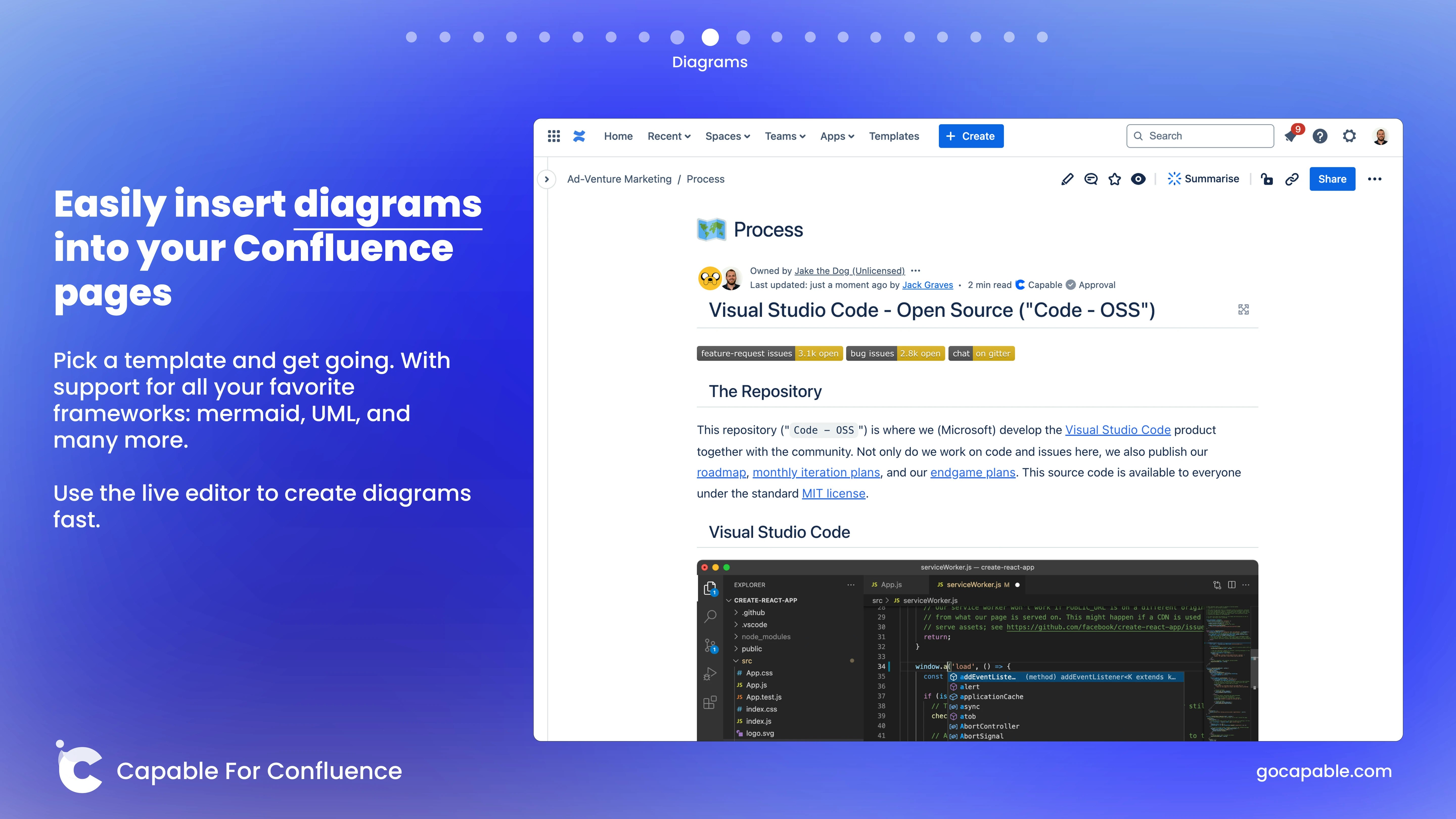Open the MIT license link
Image resolution: width=1456 pixels, height=819 pixels.
834,493
